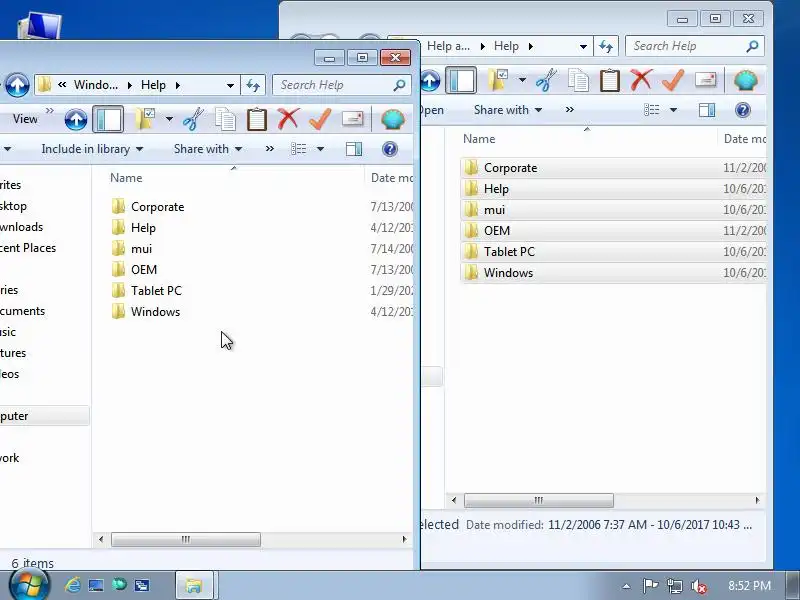Click Up arrow in back window toolbar

(430, 80)
